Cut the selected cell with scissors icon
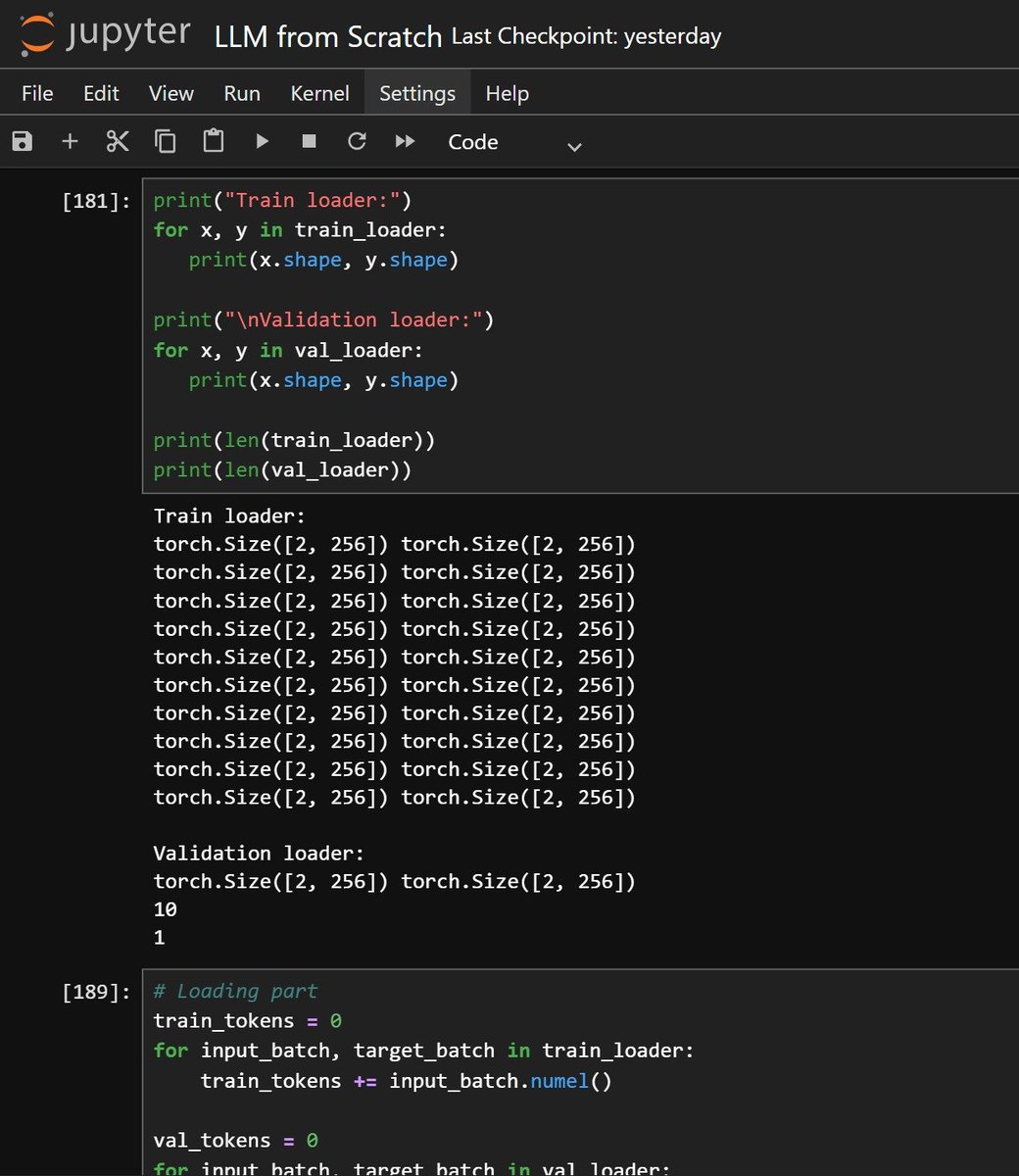This screenshot has height=1176, width=1019. pyautogui.click(x=118, y=142)
